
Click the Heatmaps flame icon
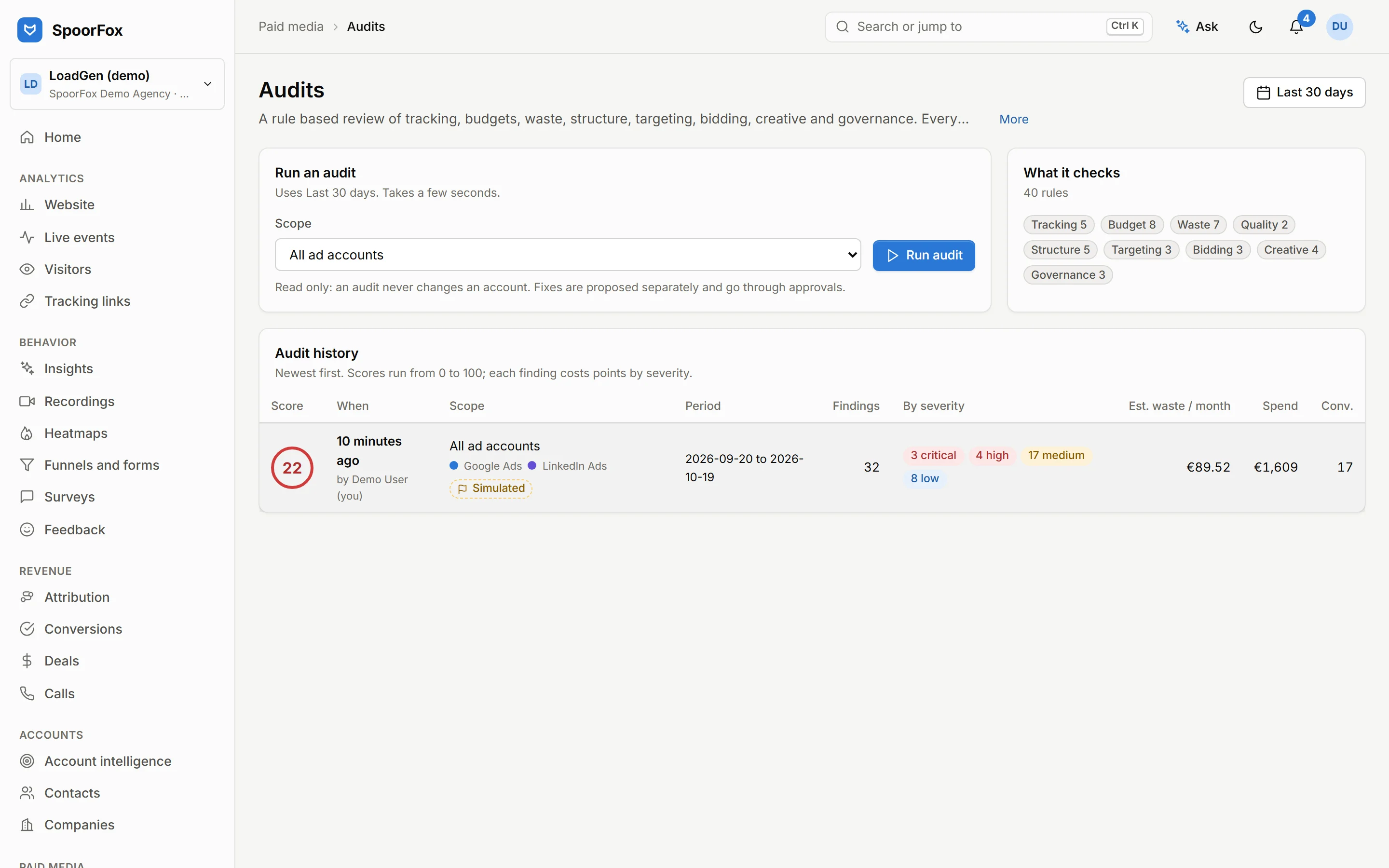[x=27, y=434]
